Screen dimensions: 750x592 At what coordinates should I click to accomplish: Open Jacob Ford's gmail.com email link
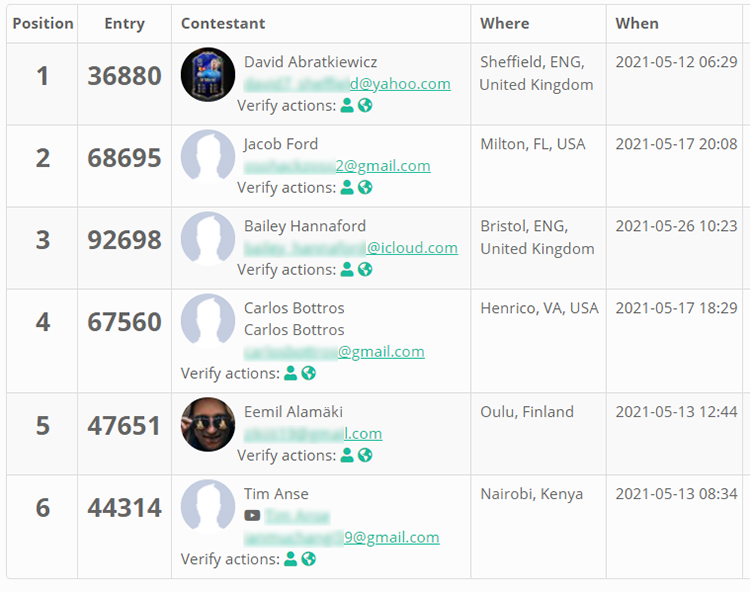tap(337, 166)
